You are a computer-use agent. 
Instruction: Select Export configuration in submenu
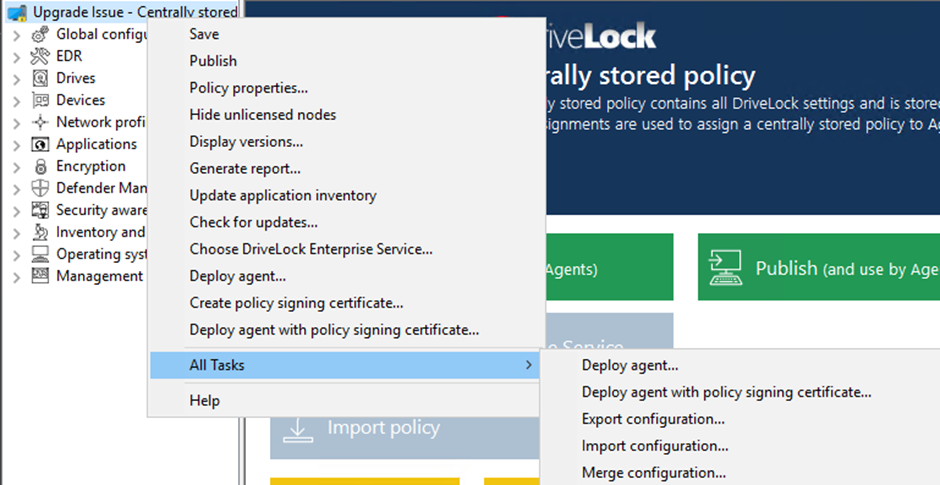(741, 419)
